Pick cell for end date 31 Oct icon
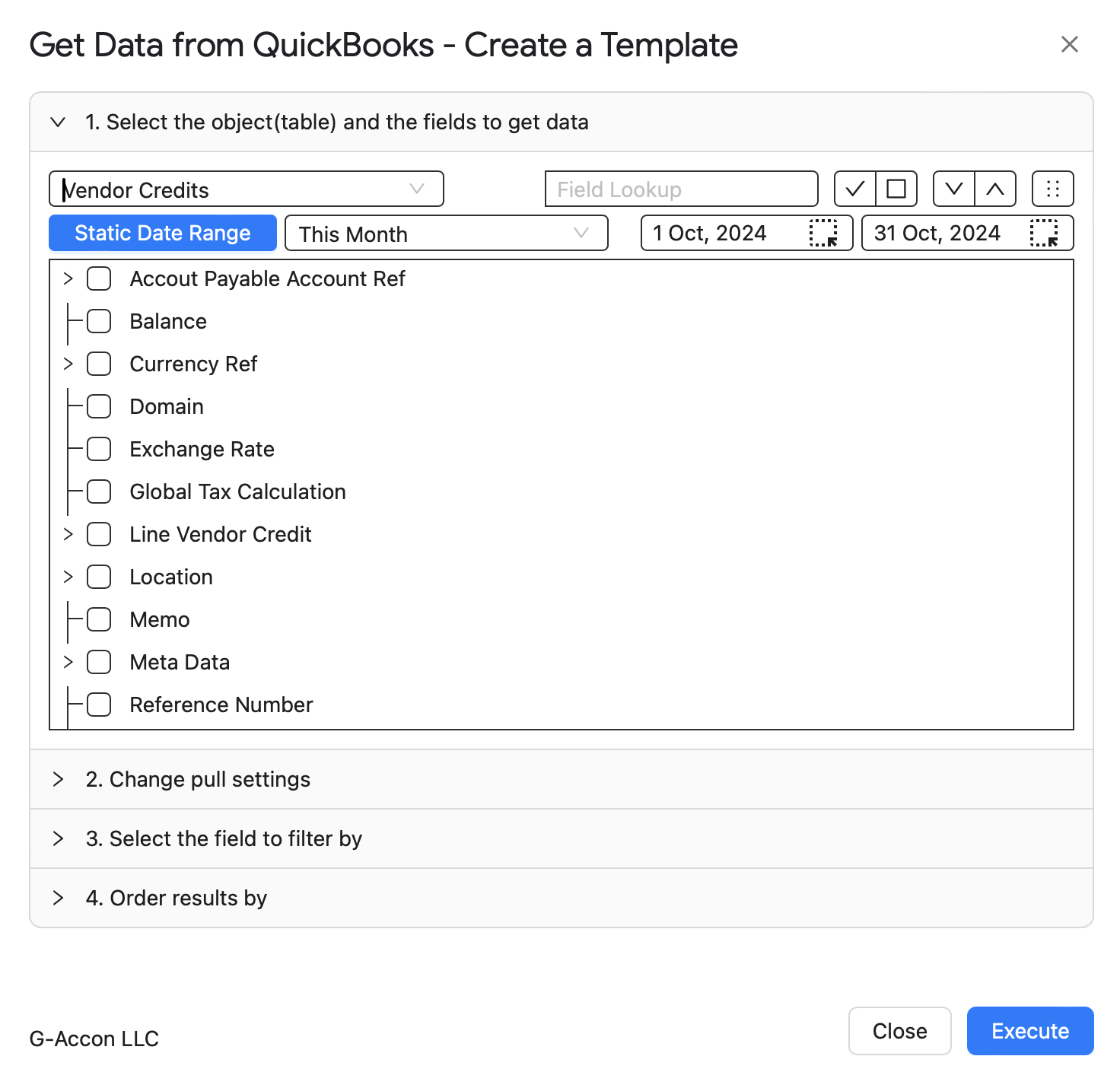The height and width of the screenshot is (1088, 1120). point(1044,233)
